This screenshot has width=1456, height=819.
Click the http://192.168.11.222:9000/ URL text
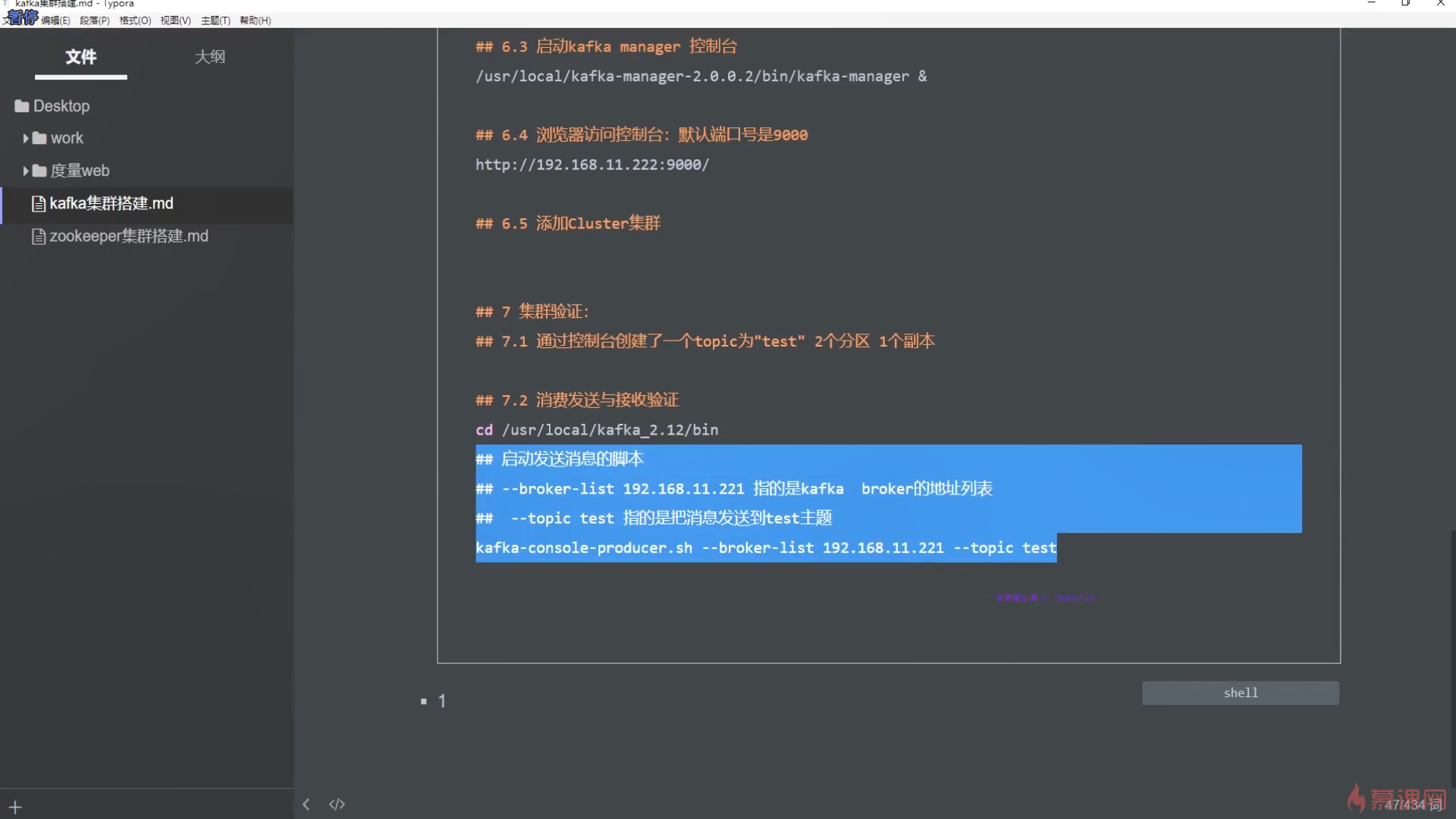[591, 165]
